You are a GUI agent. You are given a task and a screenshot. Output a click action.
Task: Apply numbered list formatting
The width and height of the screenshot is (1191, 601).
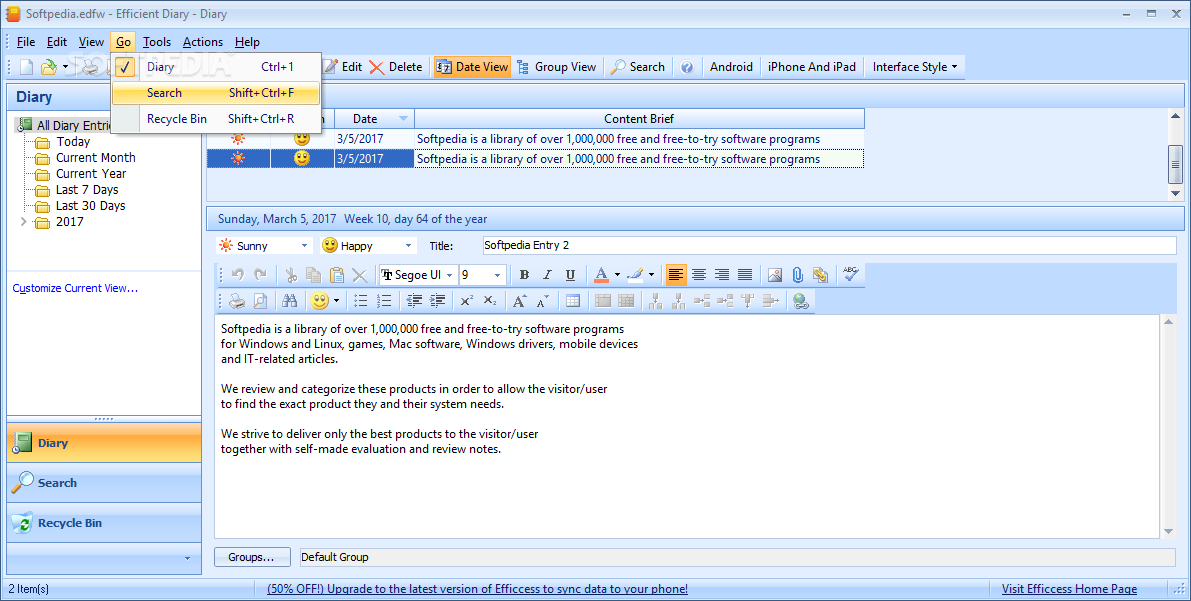click(384, 301)
